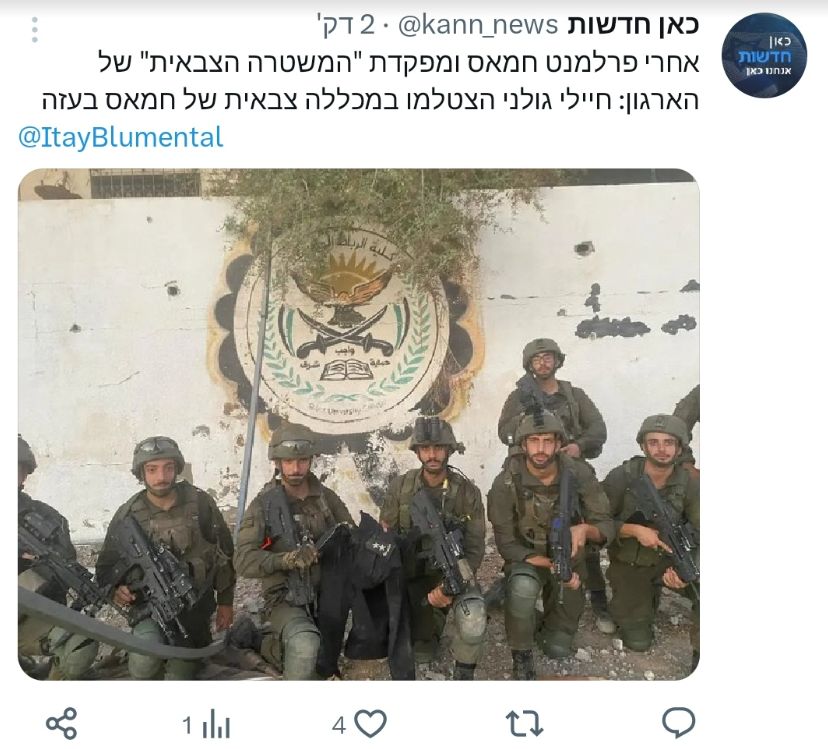The width and height of the screenshot is (828, 749).
Task: Open the @ItayBlumental mention link
Action: [x=121, y=137]
